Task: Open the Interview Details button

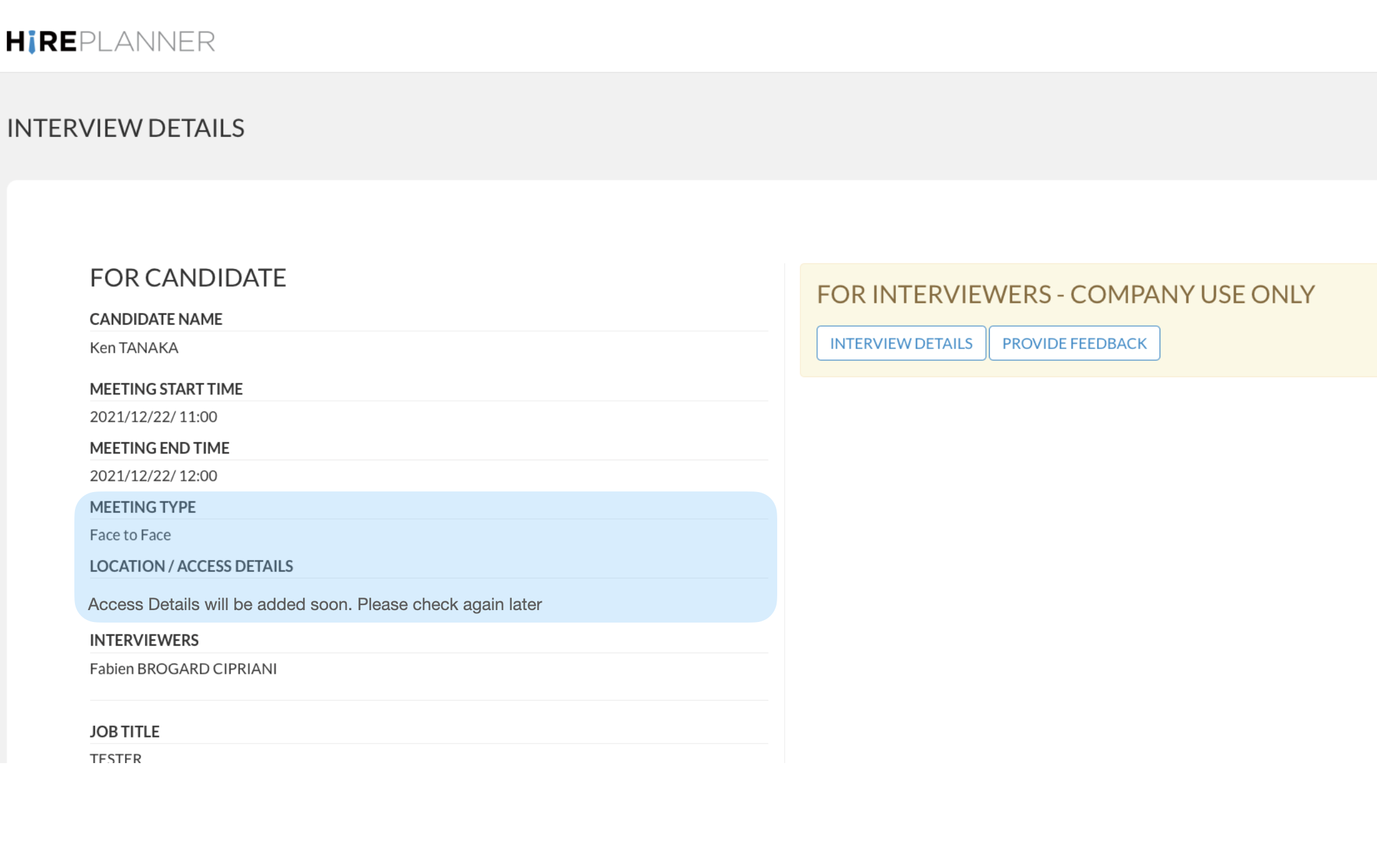Action: [900, 343]
